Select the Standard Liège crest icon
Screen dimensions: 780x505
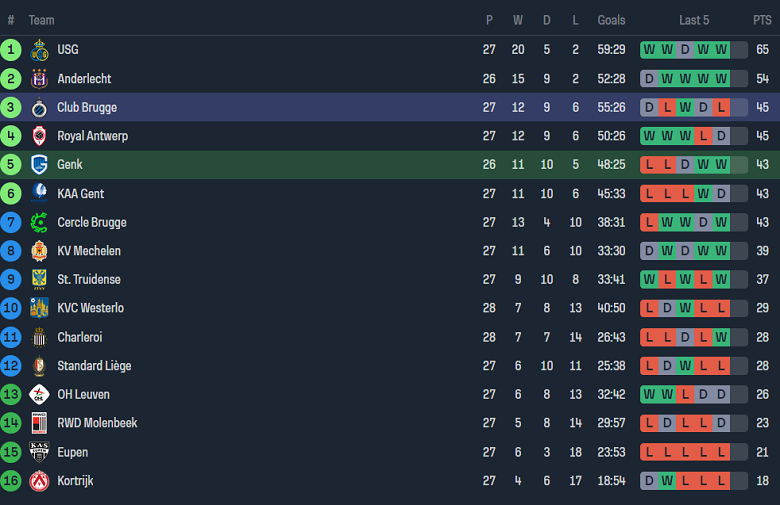[x=40, y=366]
